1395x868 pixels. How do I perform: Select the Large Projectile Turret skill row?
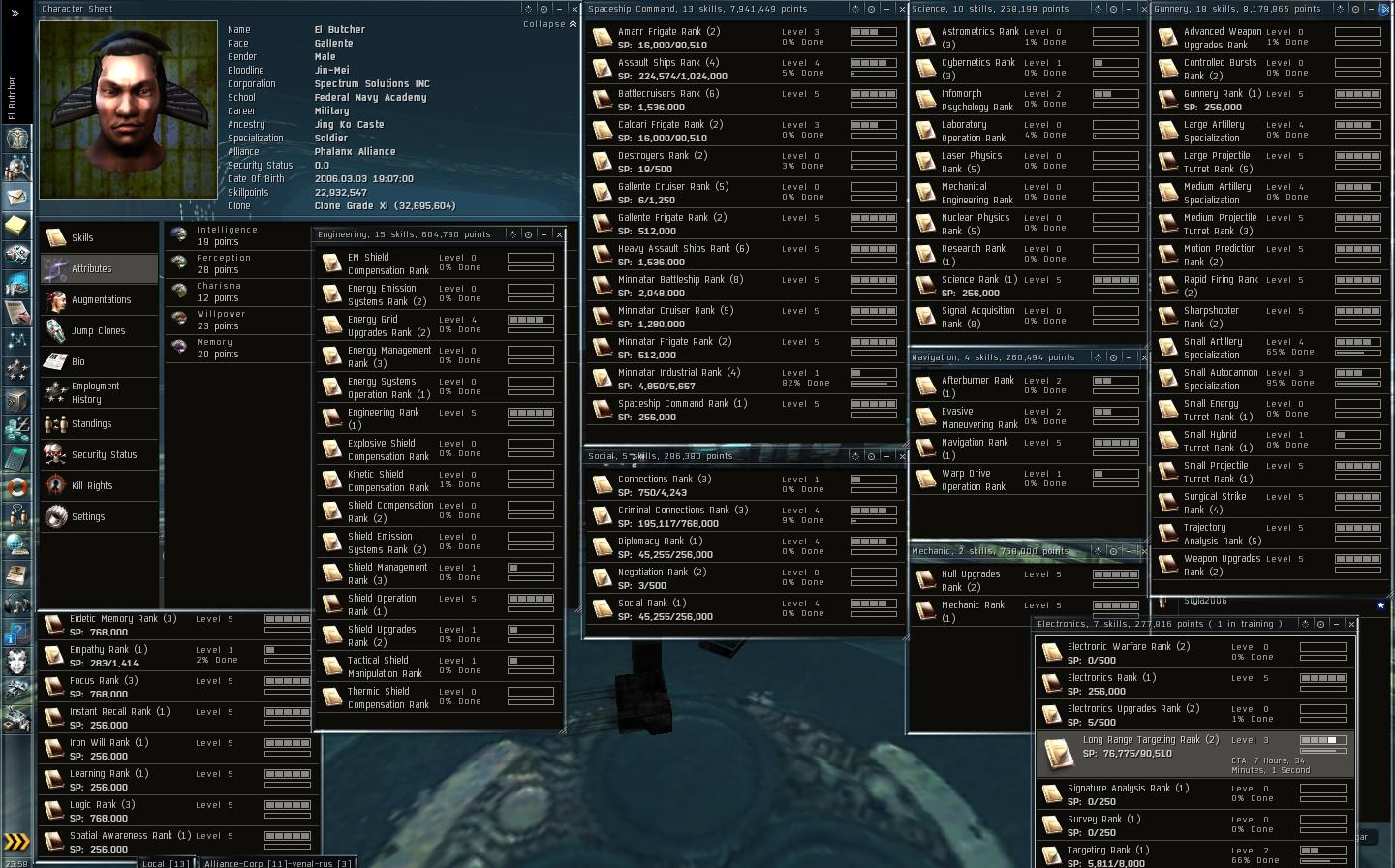point(1269,162)
